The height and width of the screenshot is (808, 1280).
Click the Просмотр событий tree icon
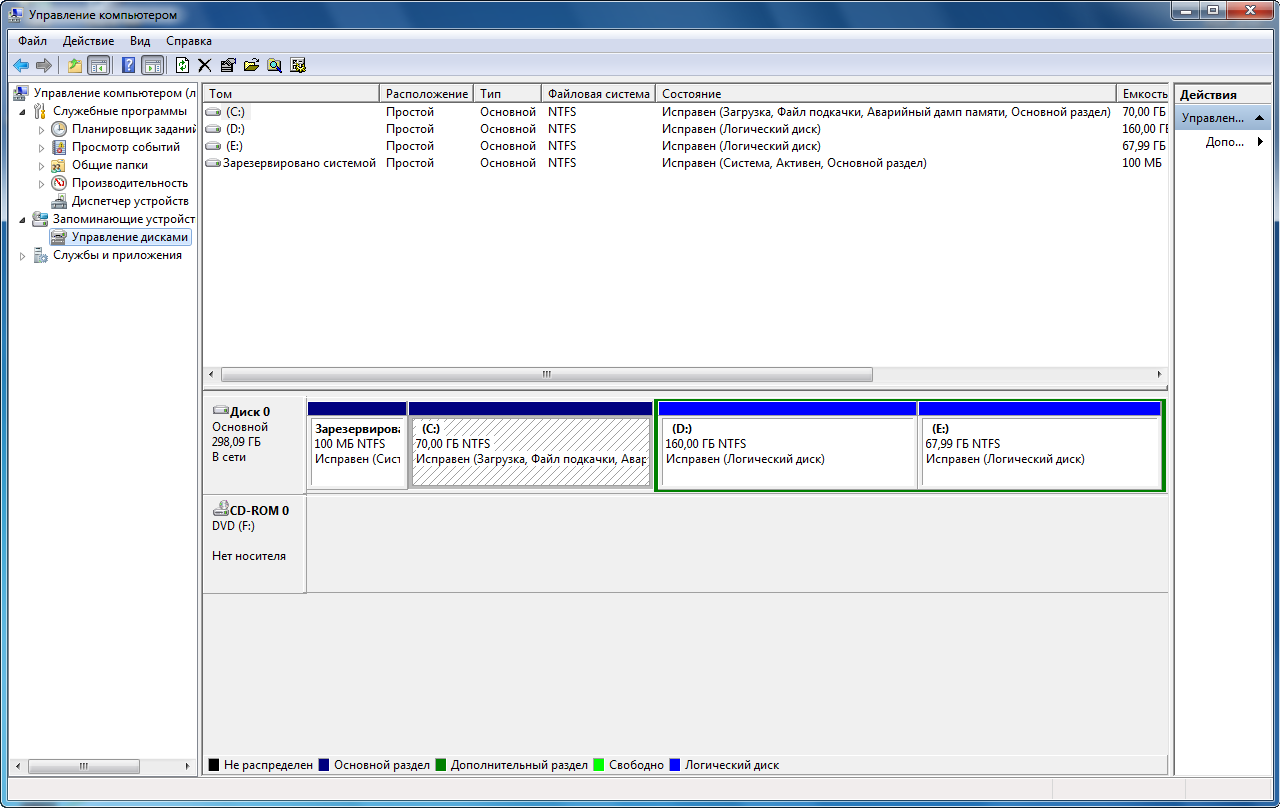(59, 147)
